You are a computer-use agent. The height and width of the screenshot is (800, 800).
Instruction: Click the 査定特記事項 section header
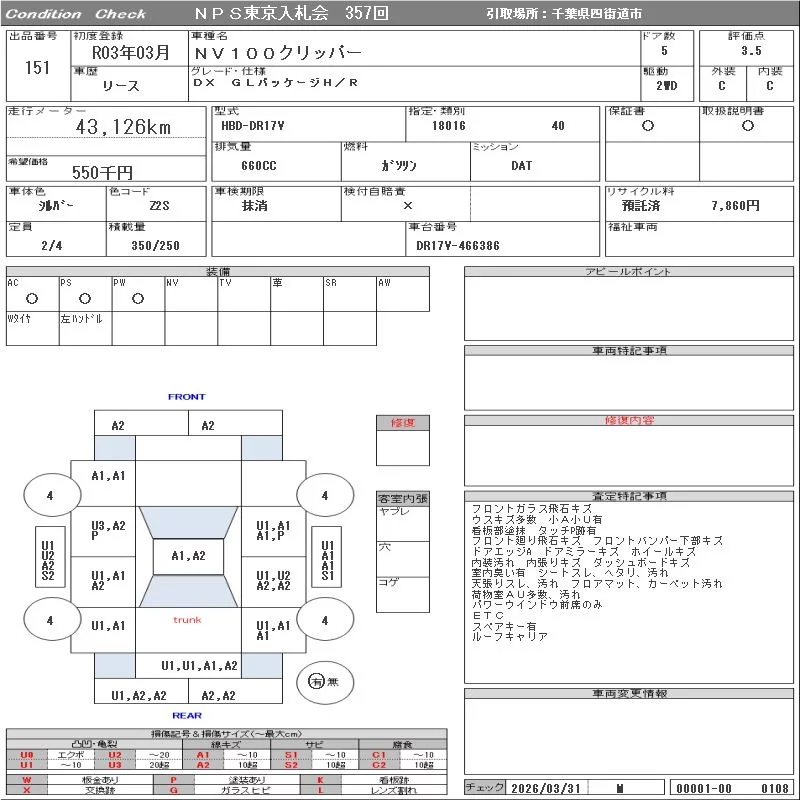[629, 496]
